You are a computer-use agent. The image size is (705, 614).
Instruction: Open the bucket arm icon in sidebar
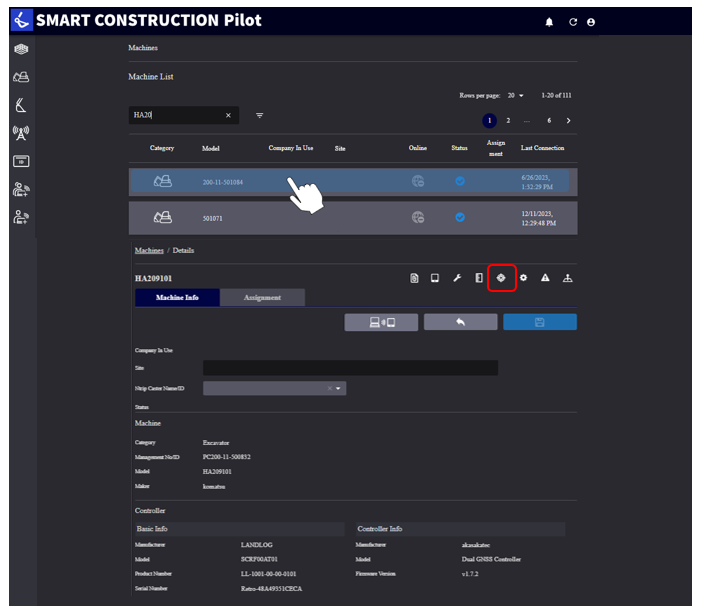(x=21, y=105)
